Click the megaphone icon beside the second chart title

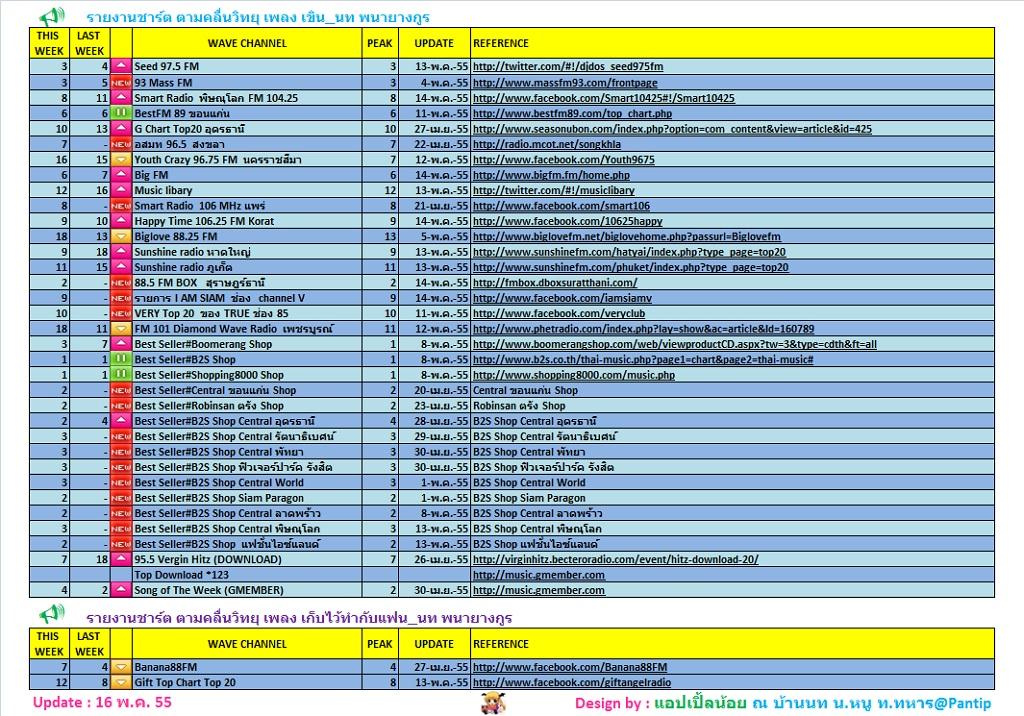click(x=51, y=615)
